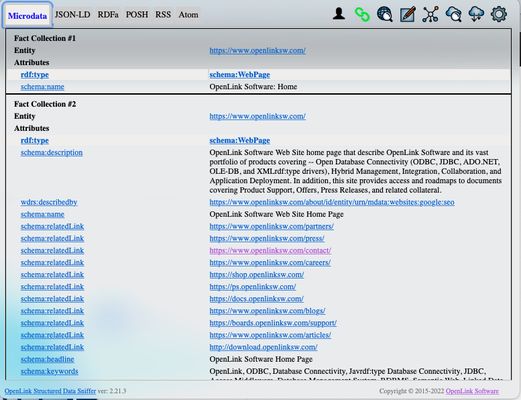The height and width of the screenshot is (400, 521).
Task: Open the openlinksw.com/blogs/ link
Action: pyautogui.click(x=267, y=311)
